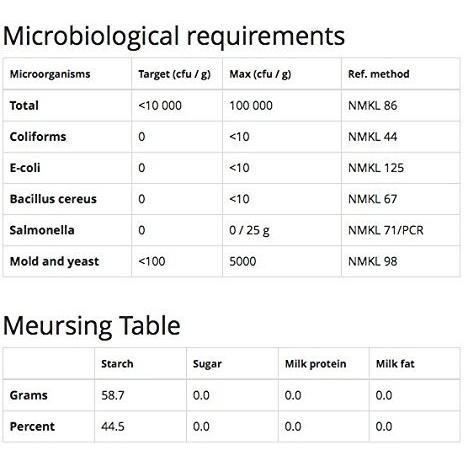Select the Coliforms row label
Screen dimensions: 464x464
tap(38, 137)
